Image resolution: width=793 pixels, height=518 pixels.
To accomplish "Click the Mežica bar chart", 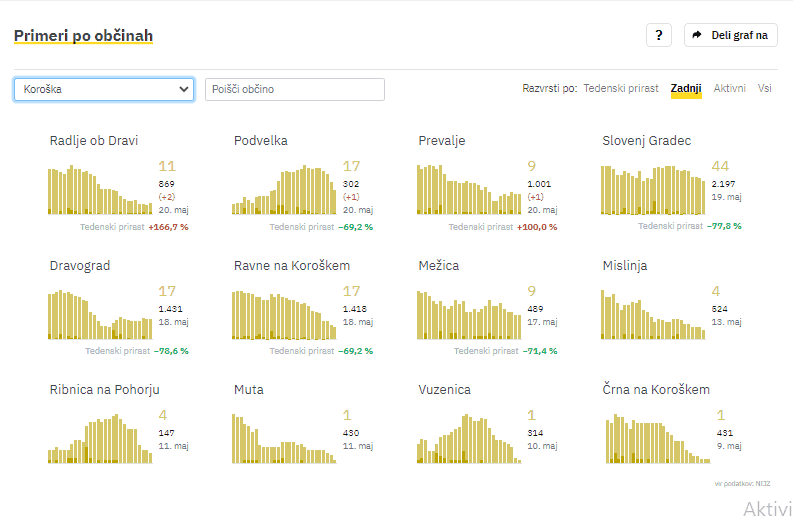I will click(x=469, y=315).
